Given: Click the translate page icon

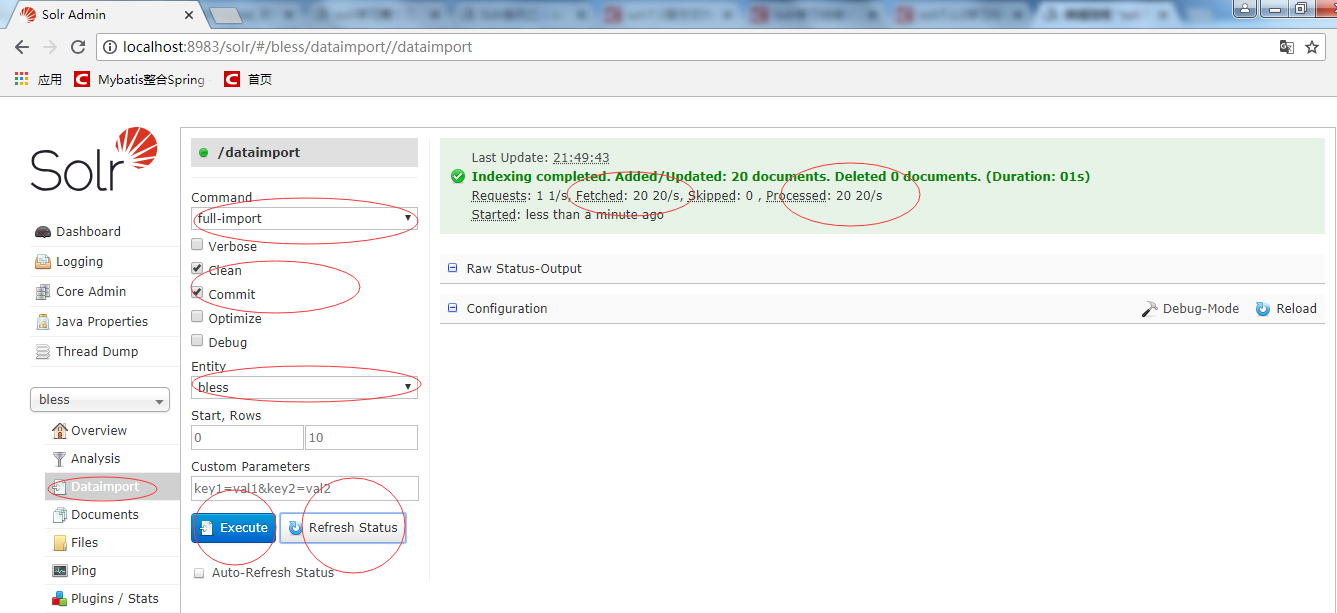Looking at the screenshot, I should click(1287, 47).
